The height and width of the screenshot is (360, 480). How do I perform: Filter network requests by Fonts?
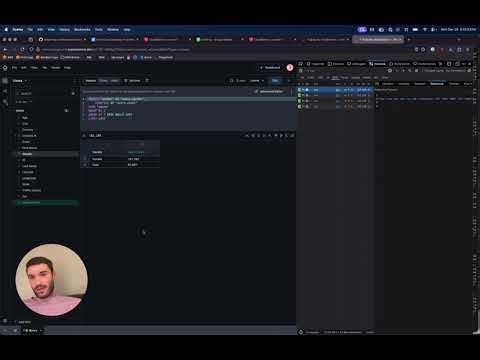point(344,77)
